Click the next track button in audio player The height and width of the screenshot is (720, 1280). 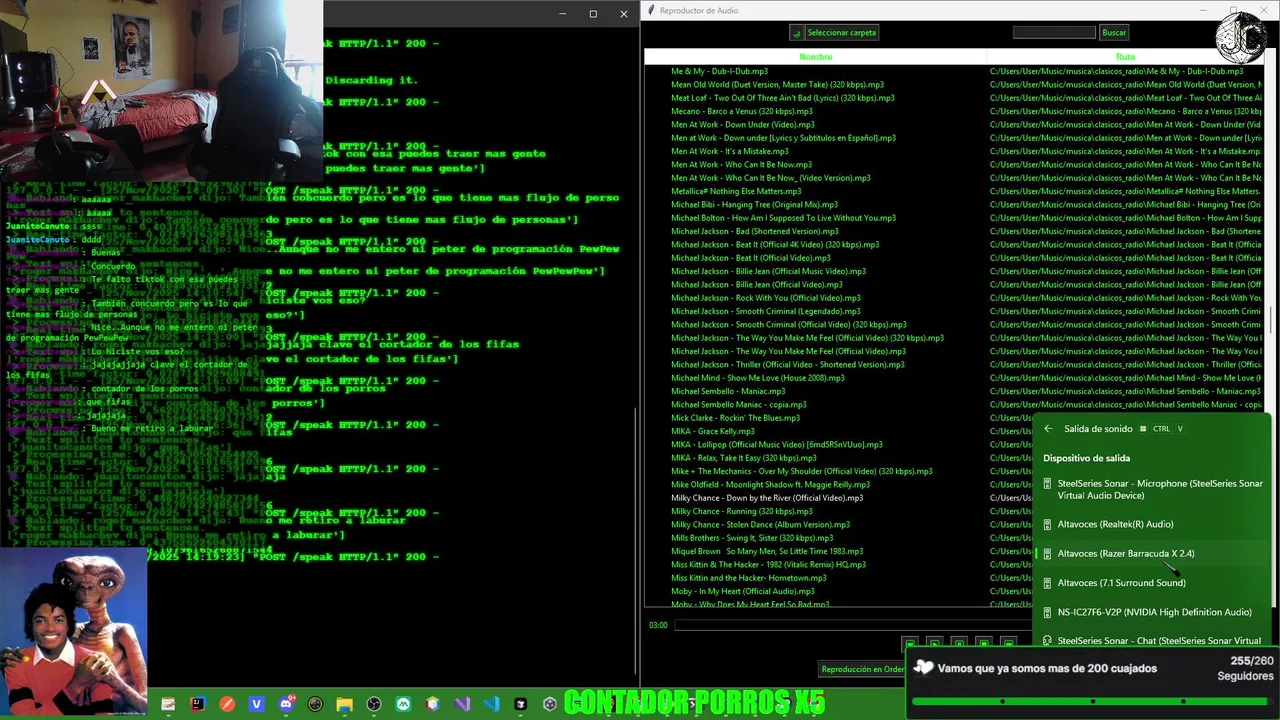[x=1008, y=643]
